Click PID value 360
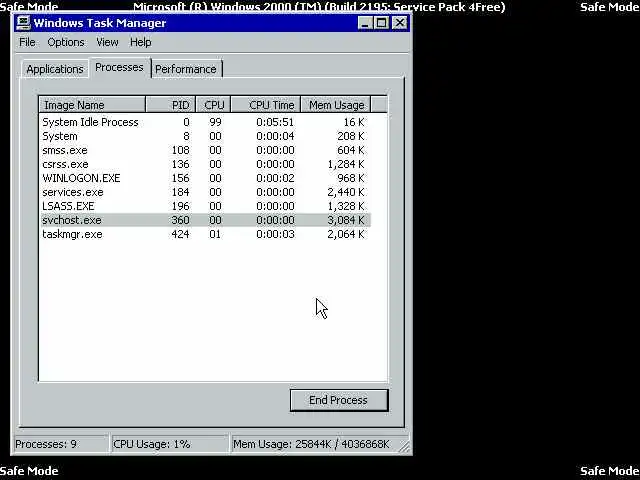The height and width of the screenshot is (480, 640). (180, 220)
